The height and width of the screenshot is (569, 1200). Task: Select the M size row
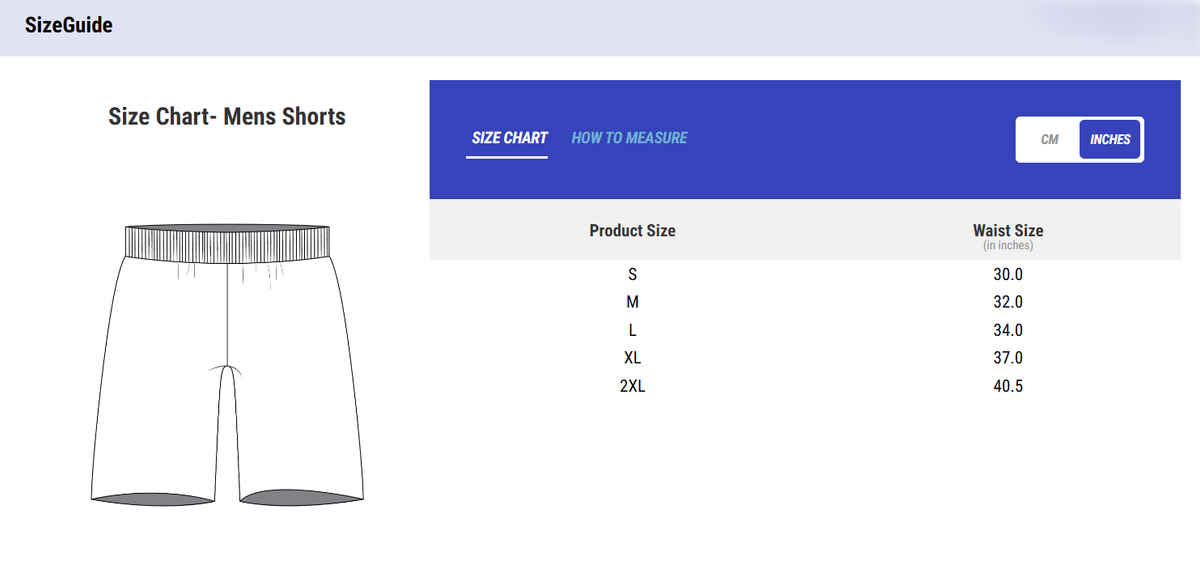coord(632,302)
